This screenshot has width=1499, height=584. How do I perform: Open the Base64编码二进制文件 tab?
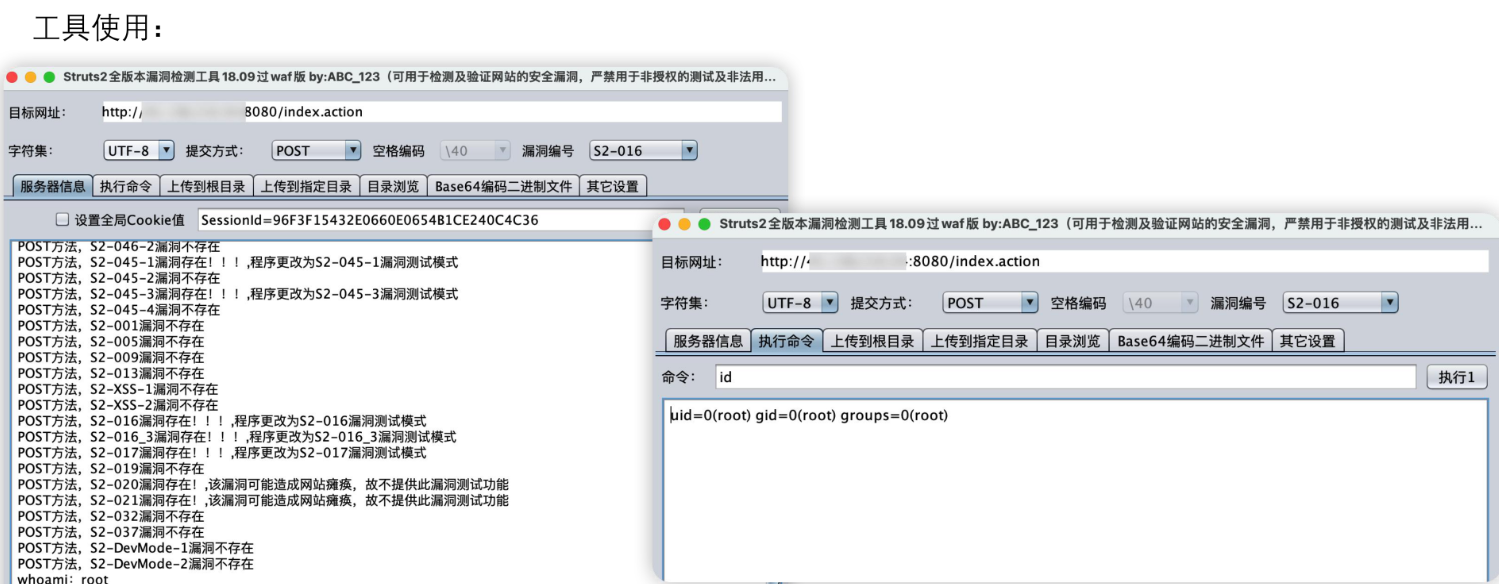(1190, 340)
